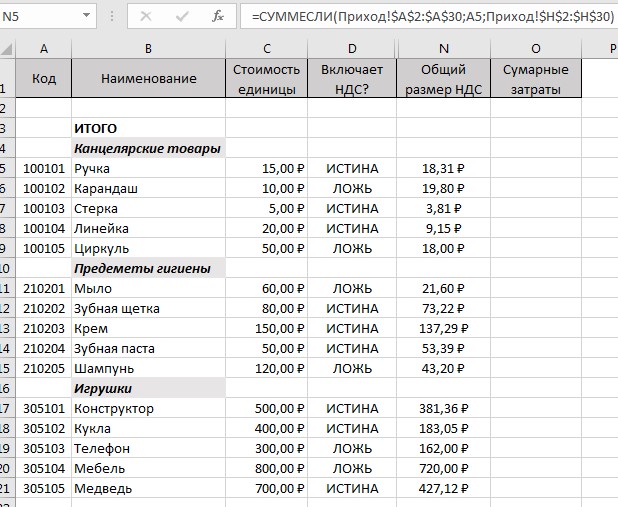Select the Канцелярские товары category cell

click(148, 148)
